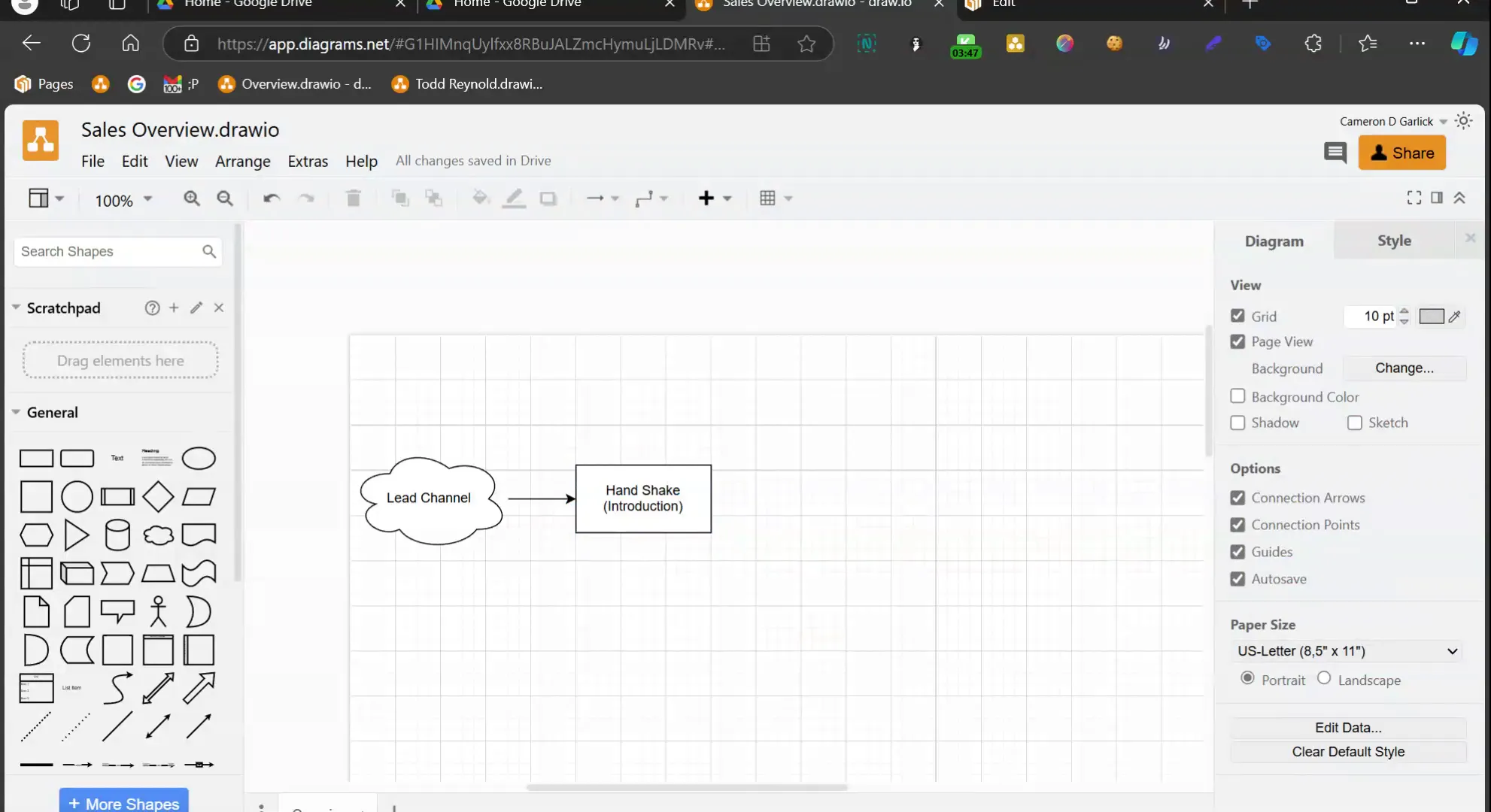Click the Share button

[1401, 152]
